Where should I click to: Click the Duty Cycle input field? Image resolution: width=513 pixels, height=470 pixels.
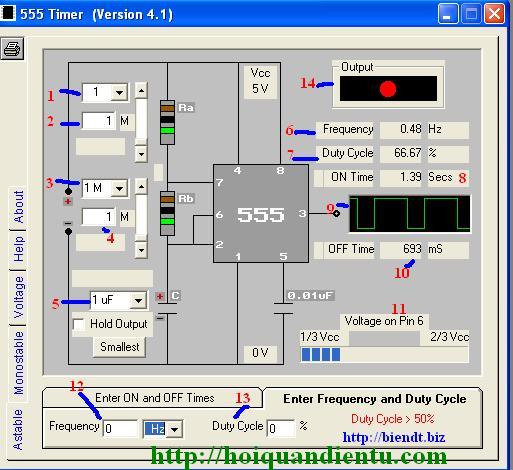point(281,428)
